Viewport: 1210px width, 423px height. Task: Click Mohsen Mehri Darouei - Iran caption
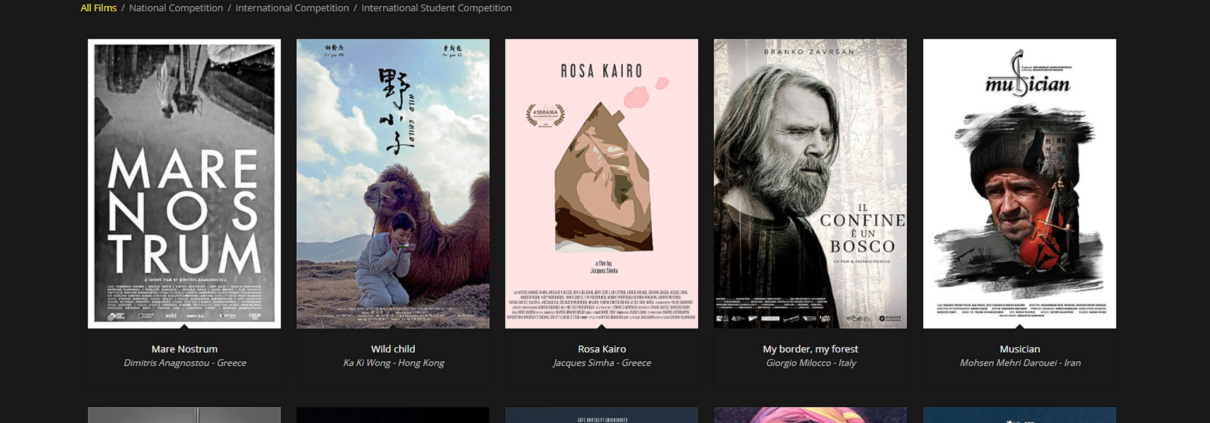click(1019, 363)
